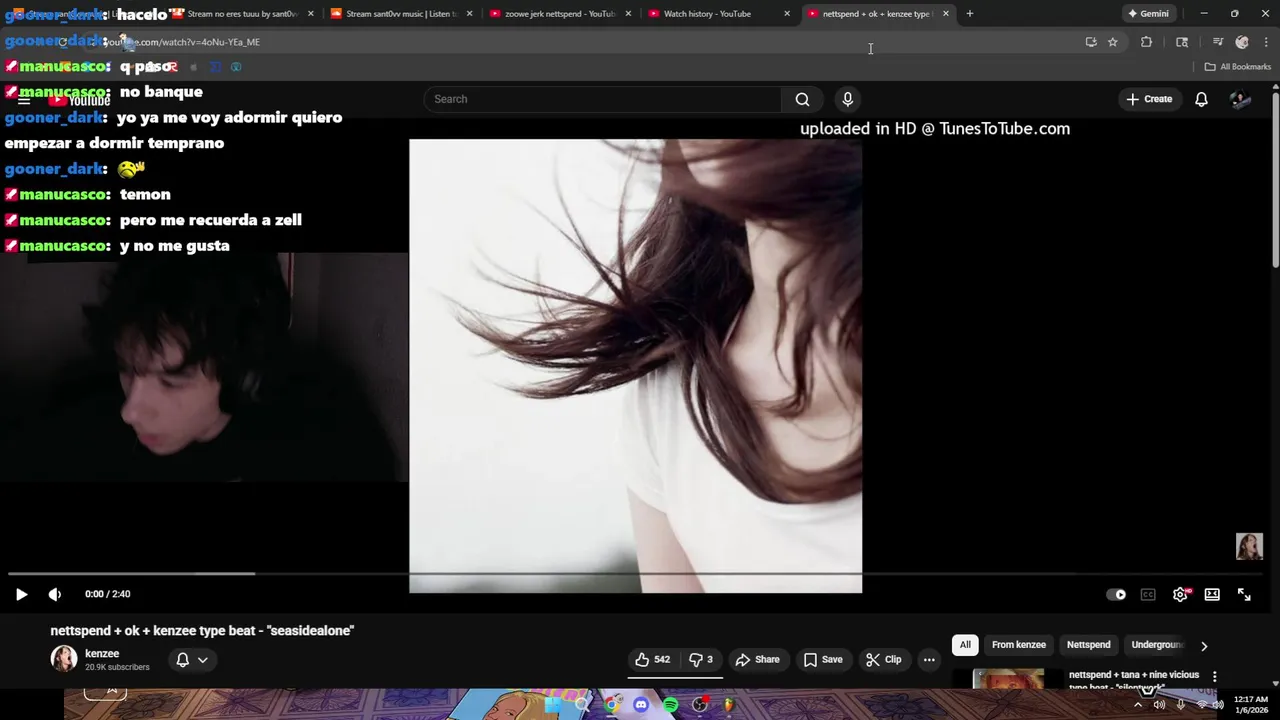Toggle the autoplay switch in player

(x=1116, y=594)
